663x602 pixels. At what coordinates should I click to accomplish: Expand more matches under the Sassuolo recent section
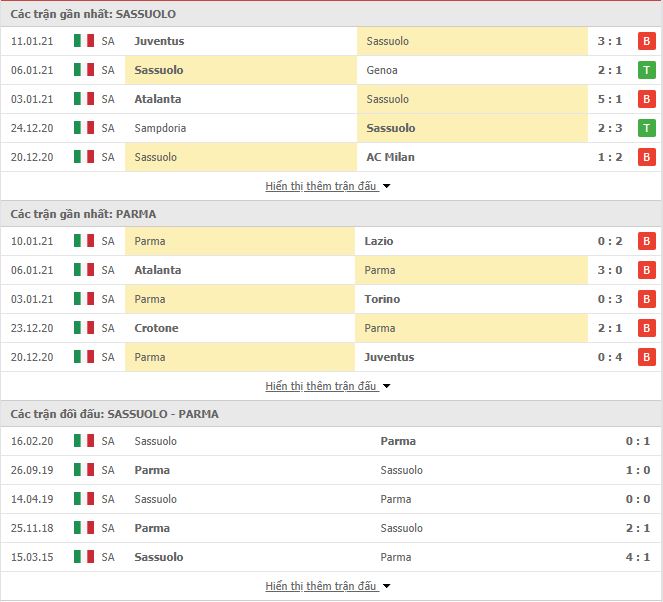327,186
